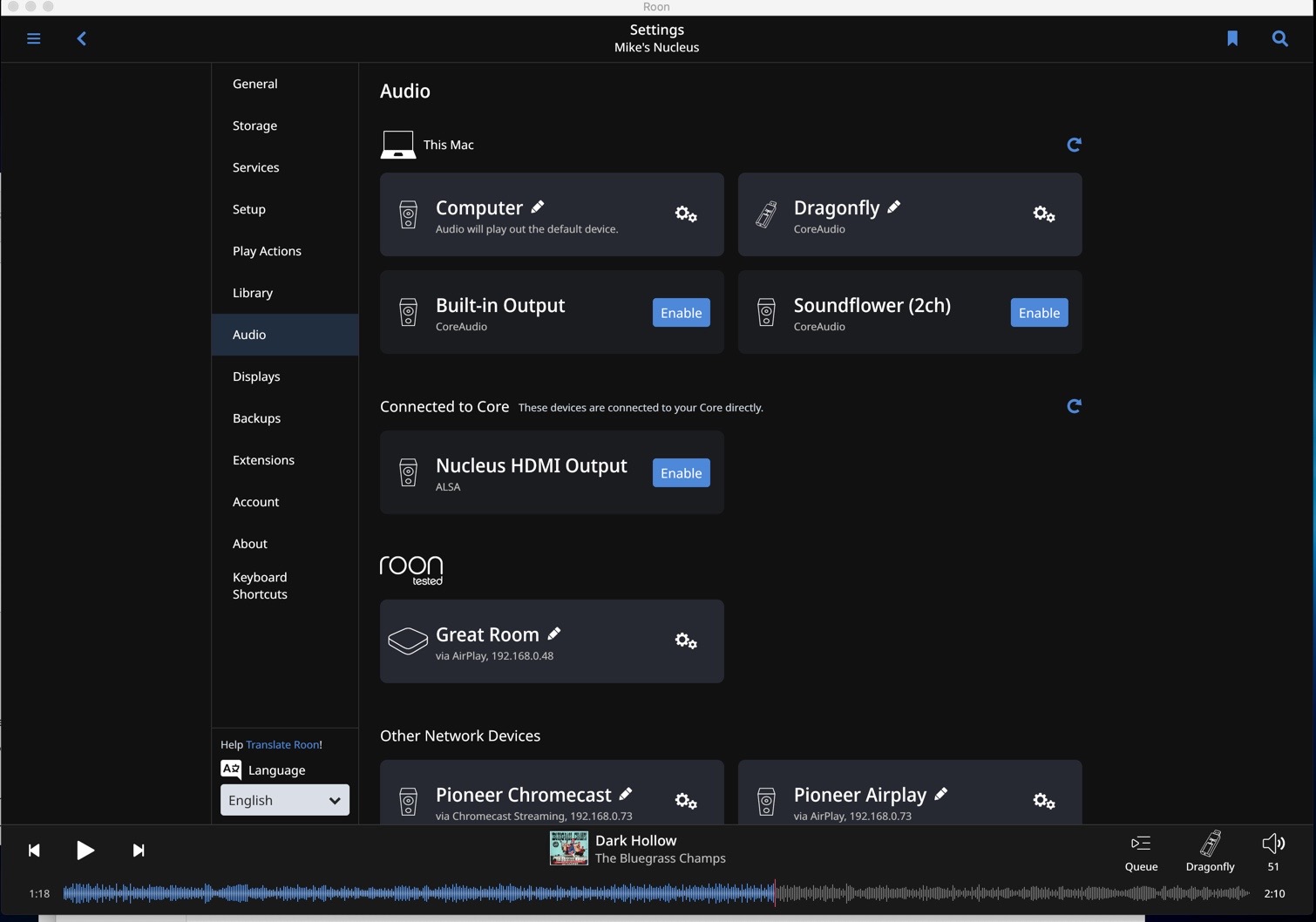
Task: Click the Mike's Nucleus core name
Action: pos(656,48)
